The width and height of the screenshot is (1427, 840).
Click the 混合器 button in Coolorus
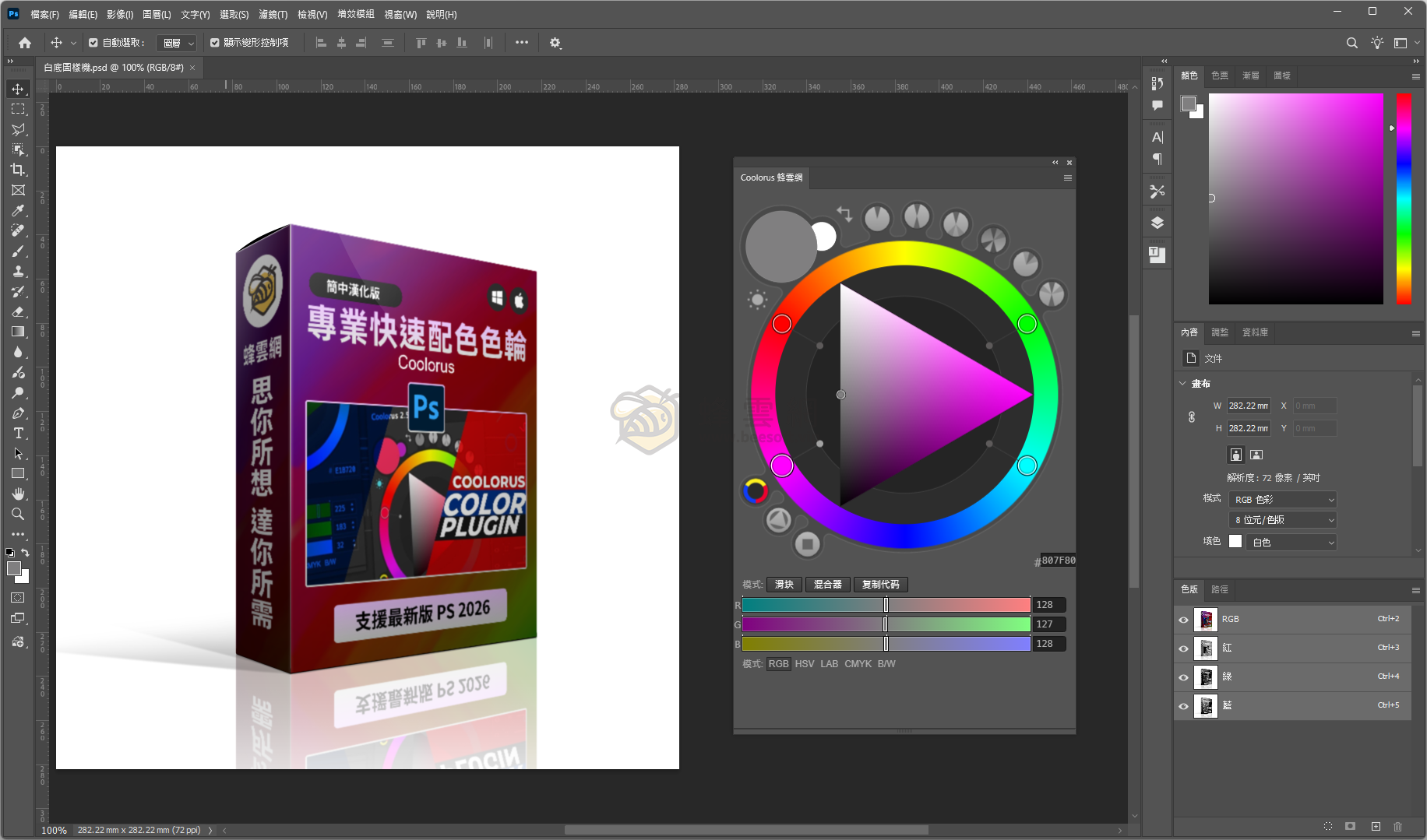(x=828, y=585)
